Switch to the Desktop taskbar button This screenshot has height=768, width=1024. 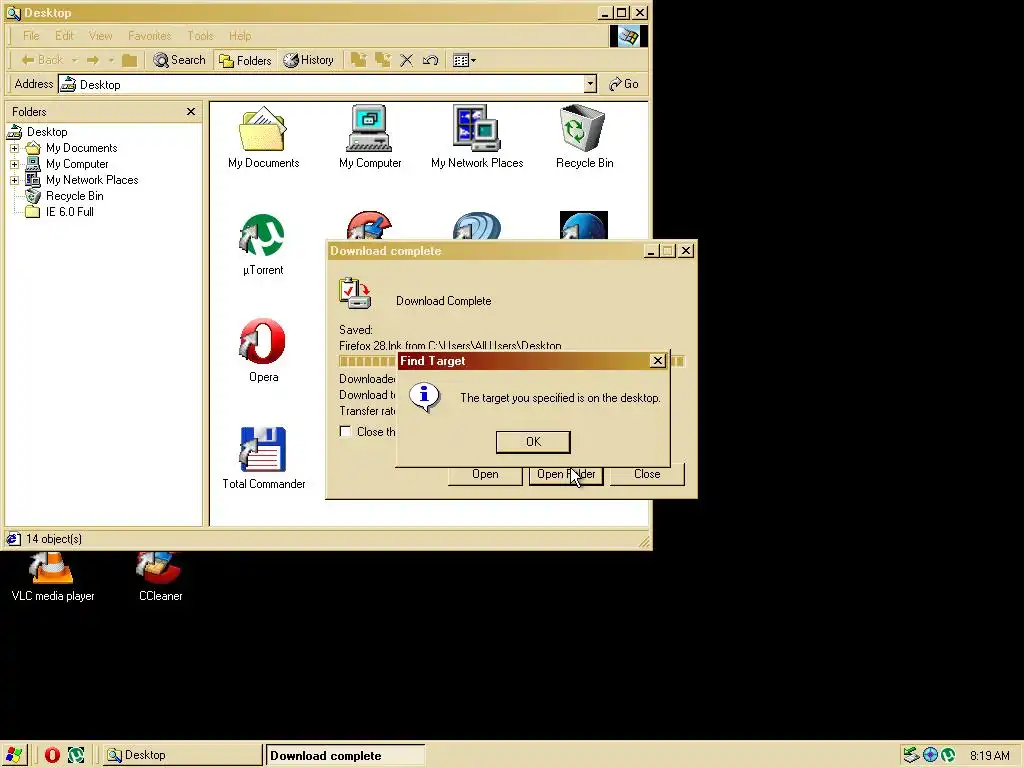(x=182, y=756)
